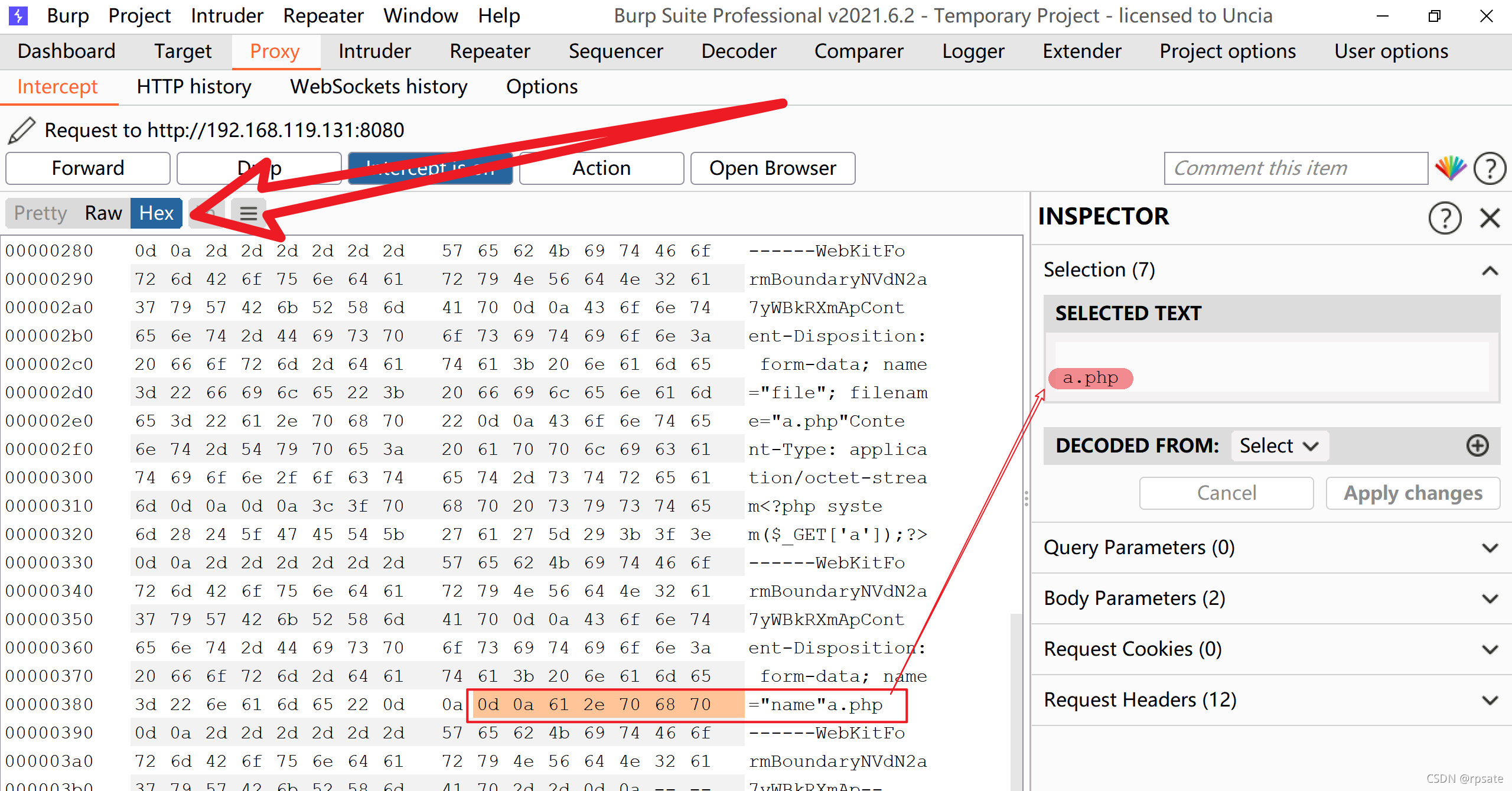Image resolution: width=1512 pixels, height=791 pixels.
Task: Open the Repeater menu in menu bar
Action: tap(324, 16)
